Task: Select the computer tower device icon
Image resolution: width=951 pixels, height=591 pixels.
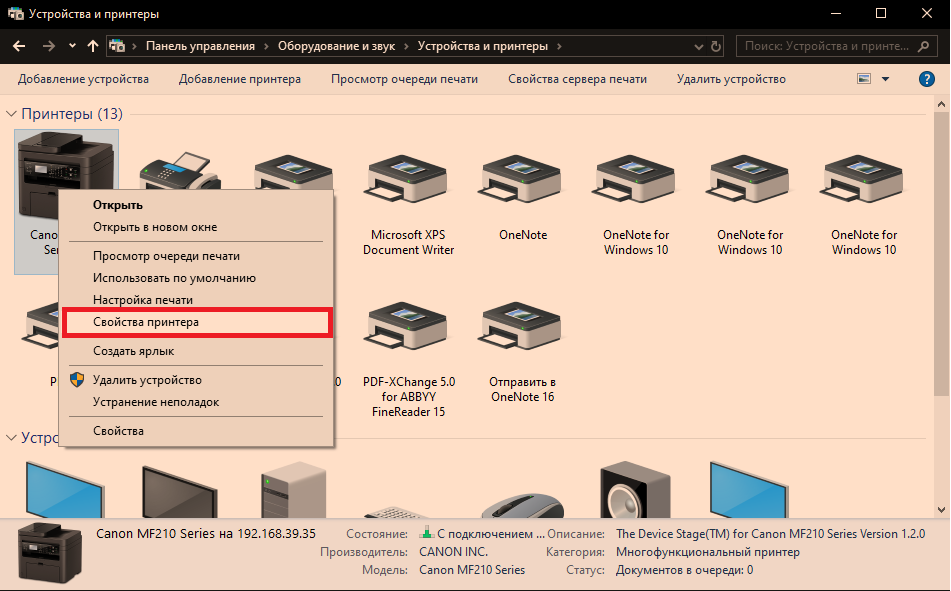Action: coord(294,490)
